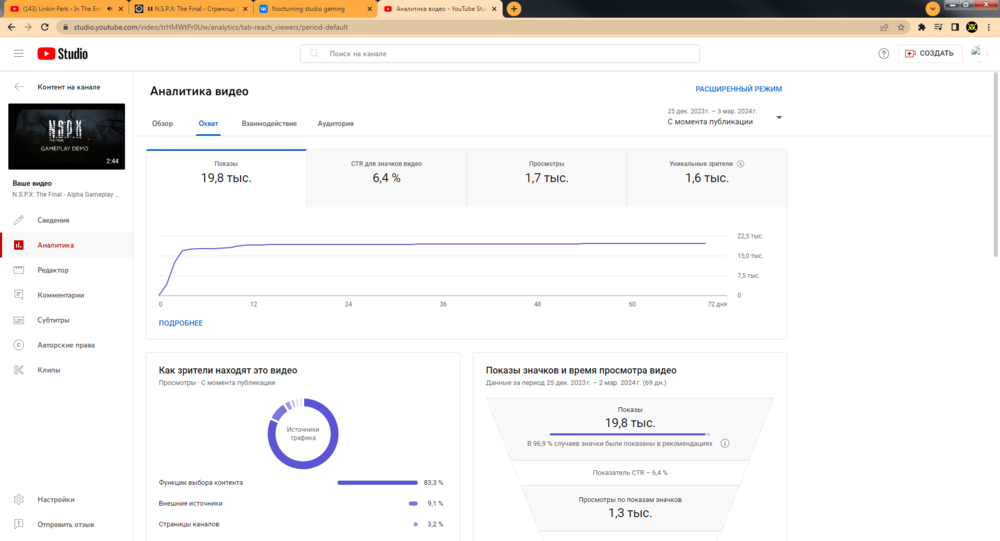Open the hamburger navigation menu
Image resolution: width=1000 pixels, height=541 pixels.
coord(18,53)
